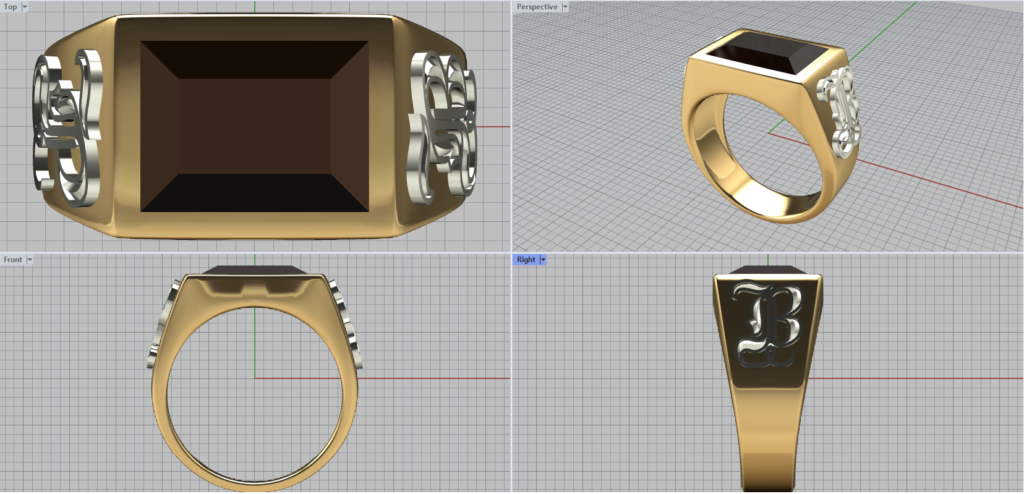Screen dimensions: 1024x494
Task: Open the Right viewport dropdown arrow
Action: click(542, 259)
